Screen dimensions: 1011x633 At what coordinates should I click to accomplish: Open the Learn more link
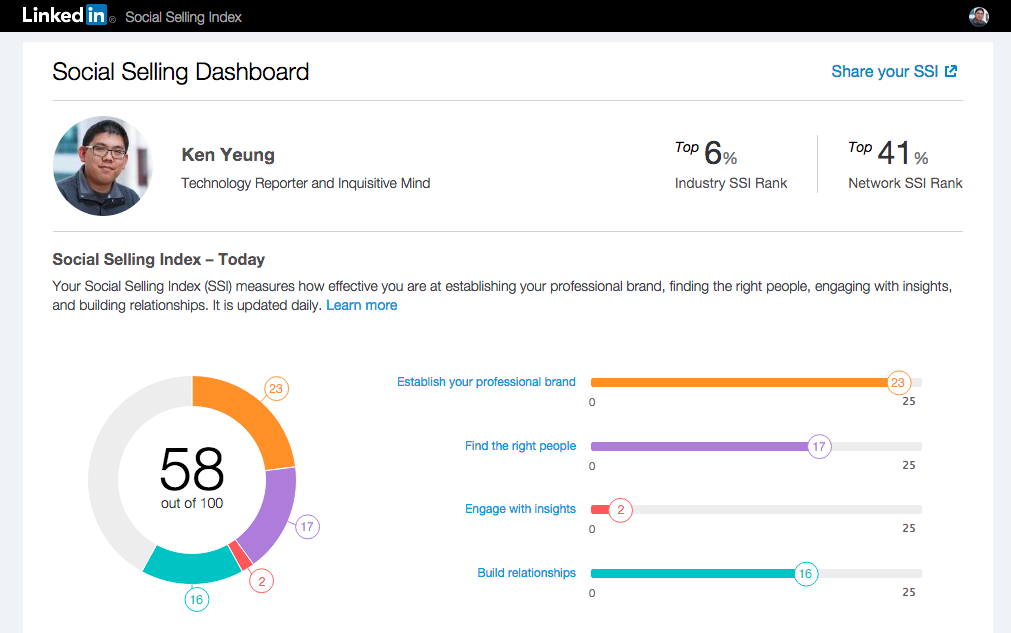[362, 306]
